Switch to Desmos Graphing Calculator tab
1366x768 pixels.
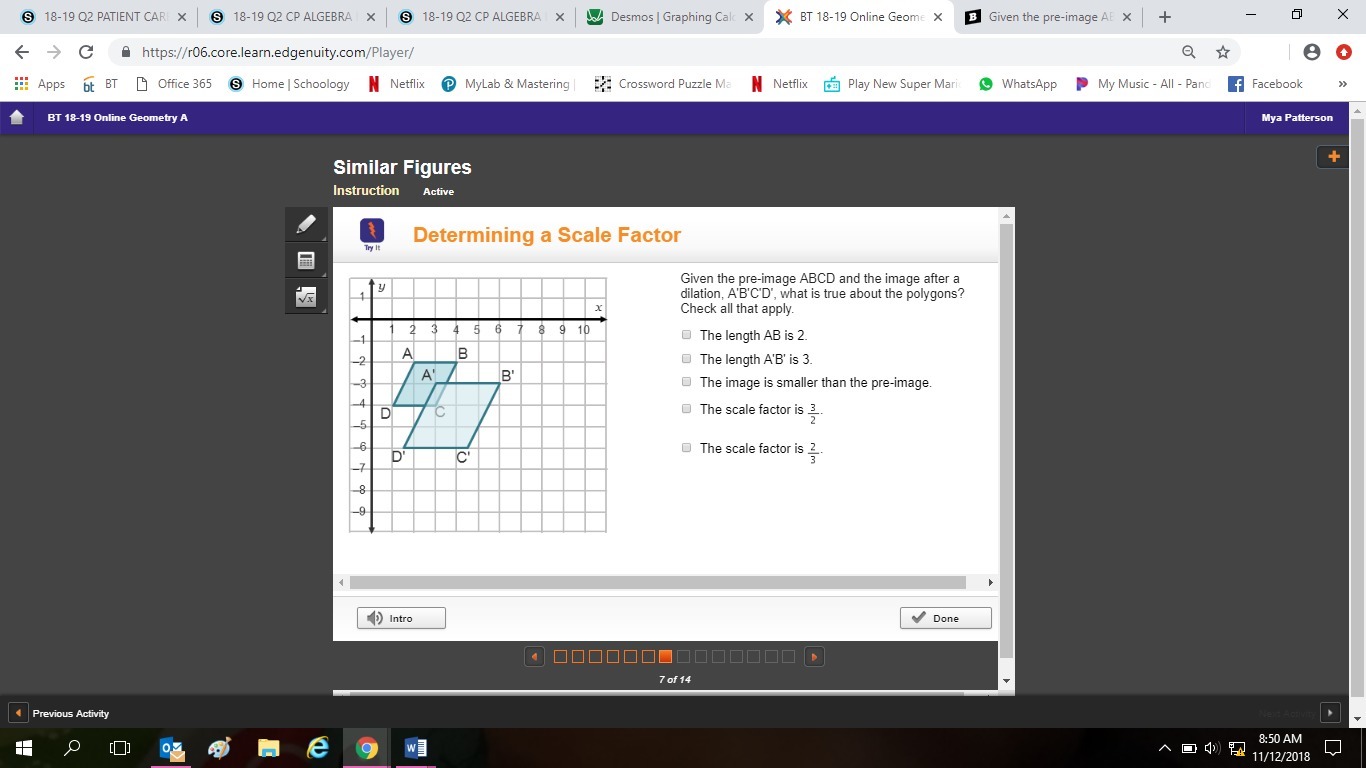pyautogui.click(x=668, y=17)
